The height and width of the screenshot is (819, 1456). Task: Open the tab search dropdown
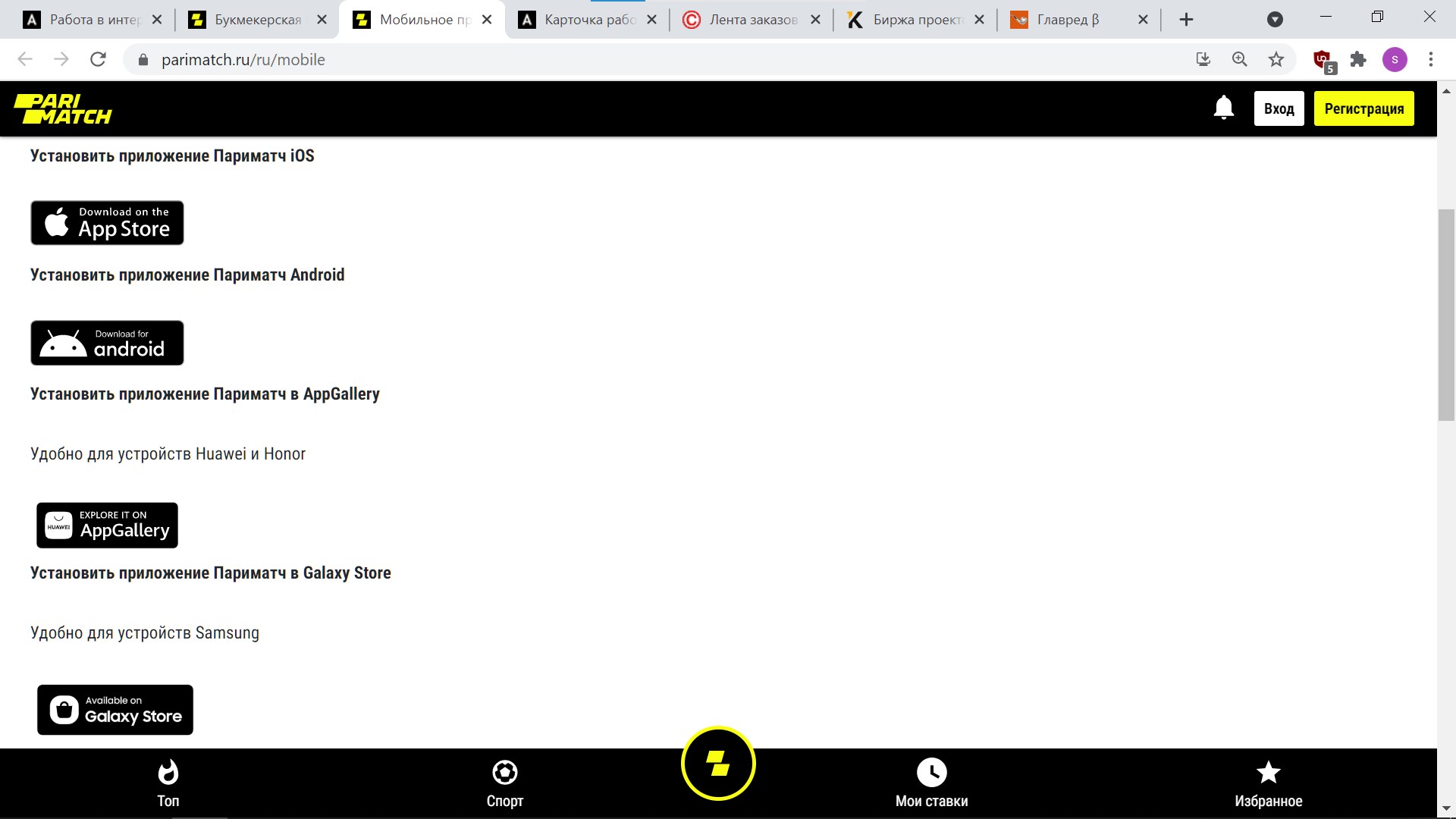click(1275, 20)
